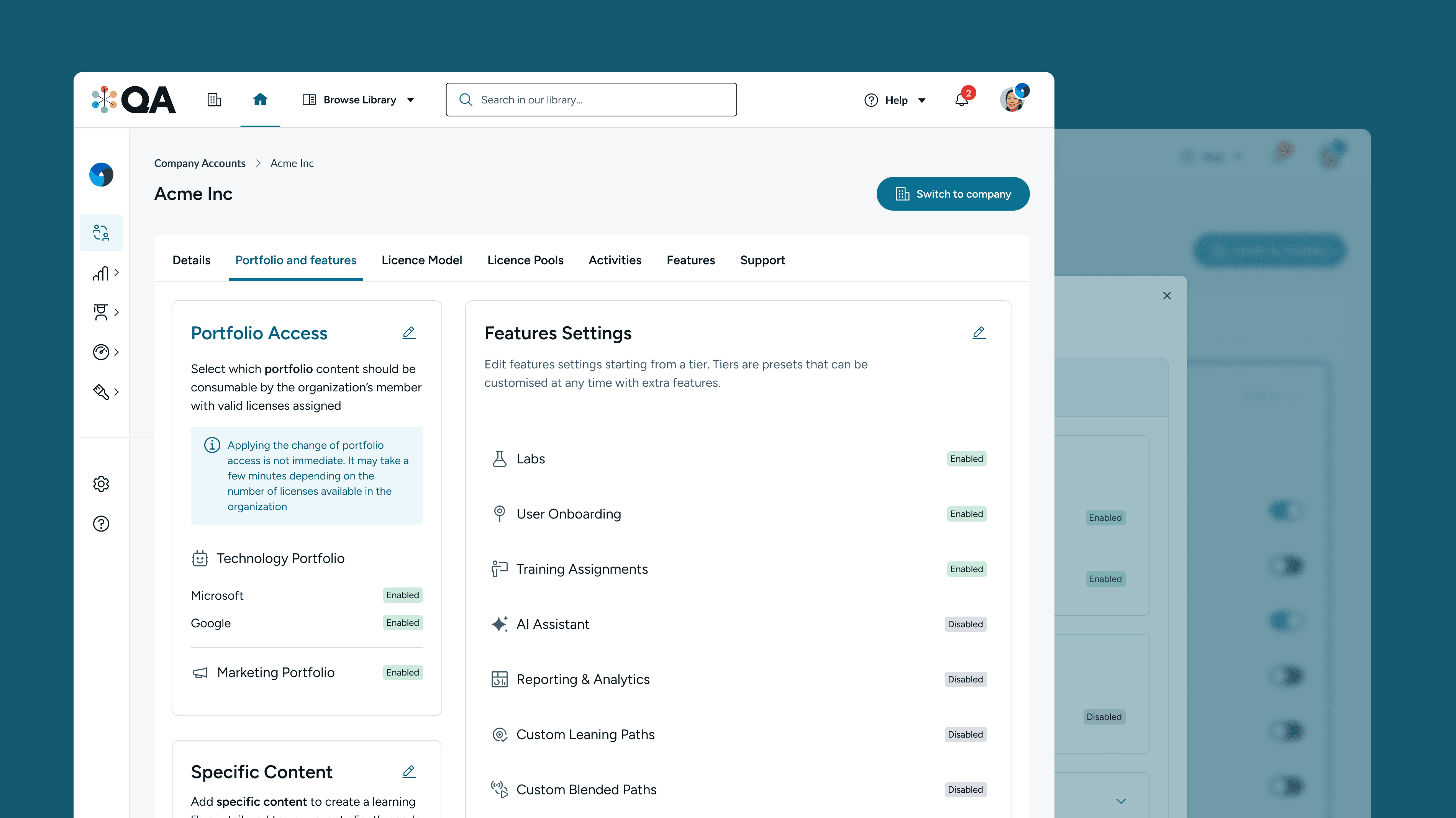The height and width of the screenshot is (818, 1456).
Task: Open the Licence Pools tab
Action: click(x=525, y=260)
